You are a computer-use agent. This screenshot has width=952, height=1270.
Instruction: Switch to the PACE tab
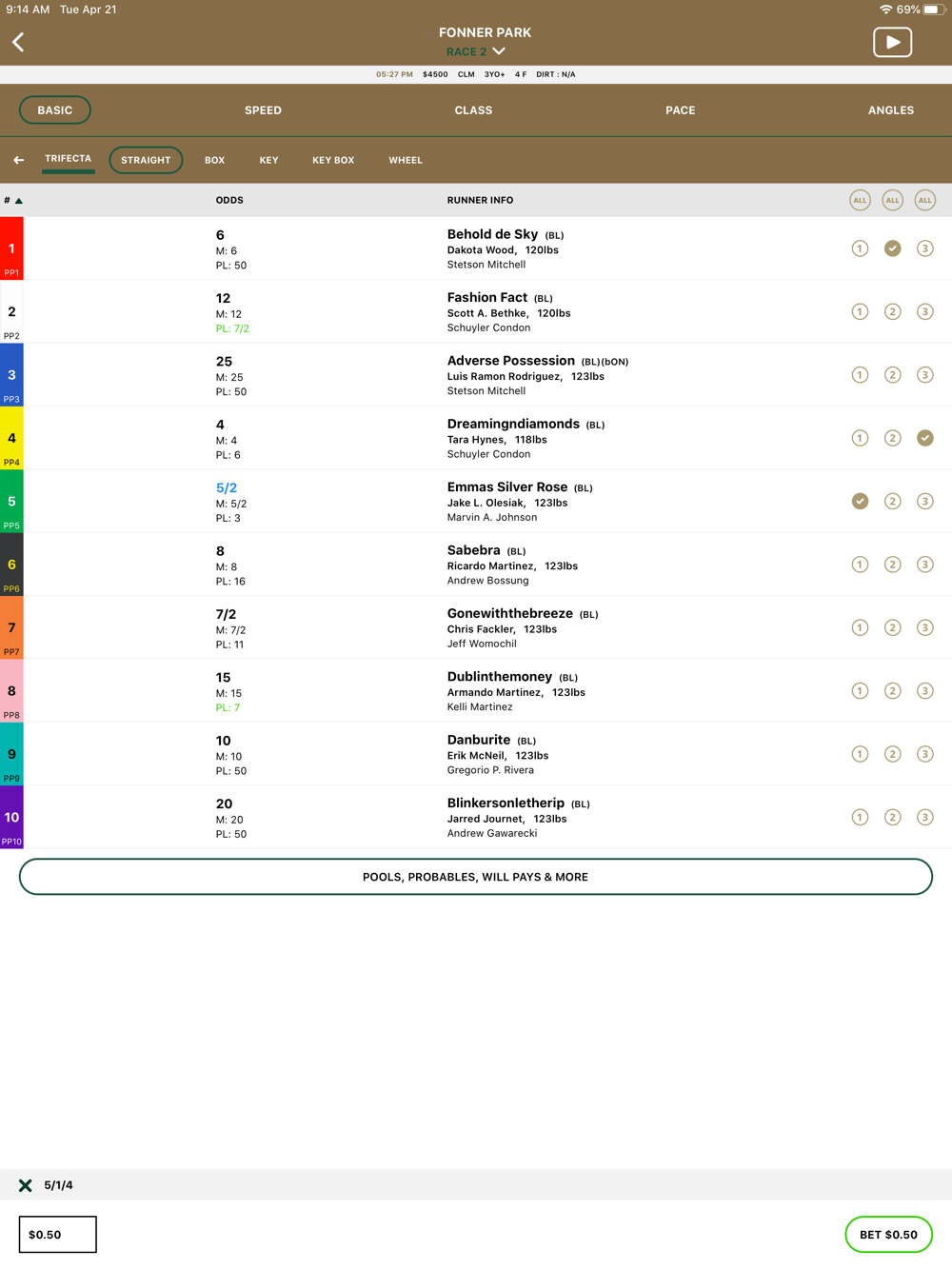[x=680, y=110]
